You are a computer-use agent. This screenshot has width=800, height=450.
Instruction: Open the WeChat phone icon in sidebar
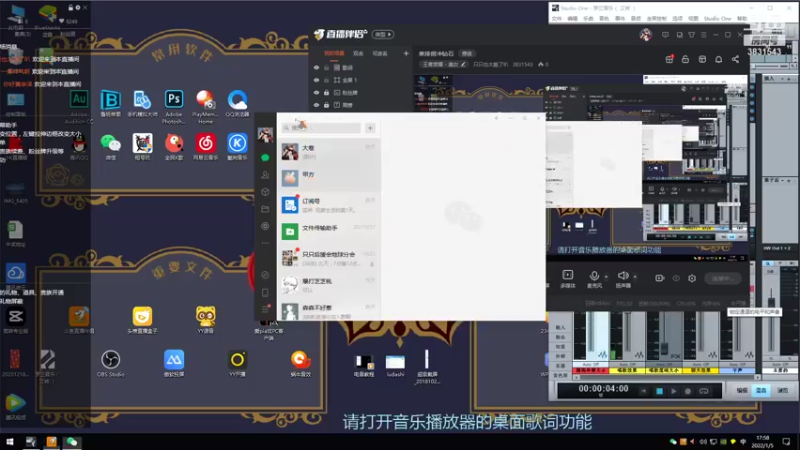(265, 293)
